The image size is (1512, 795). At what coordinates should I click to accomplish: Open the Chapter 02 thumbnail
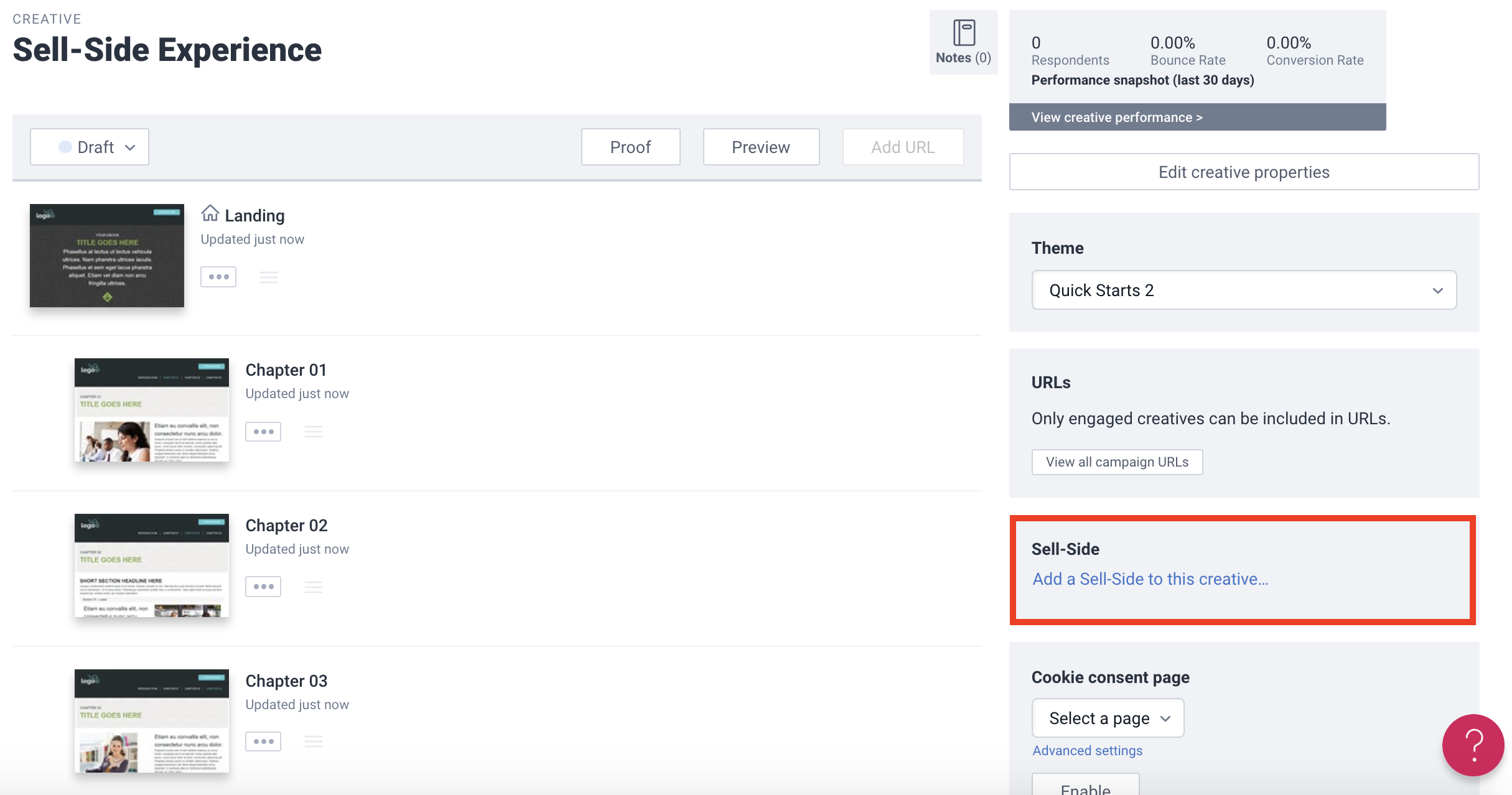coord(152,565)
